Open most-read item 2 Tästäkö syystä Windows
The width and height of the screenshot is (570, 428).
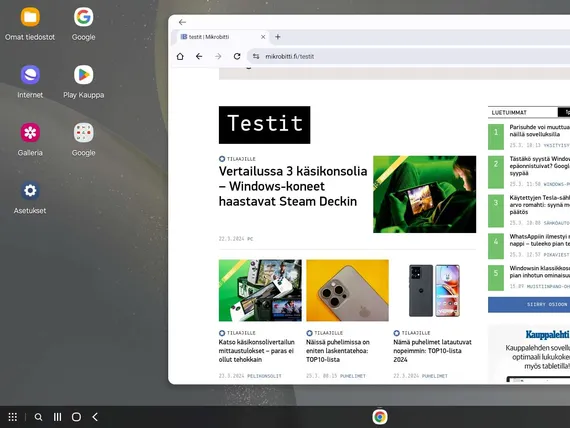tap(539, 166)
